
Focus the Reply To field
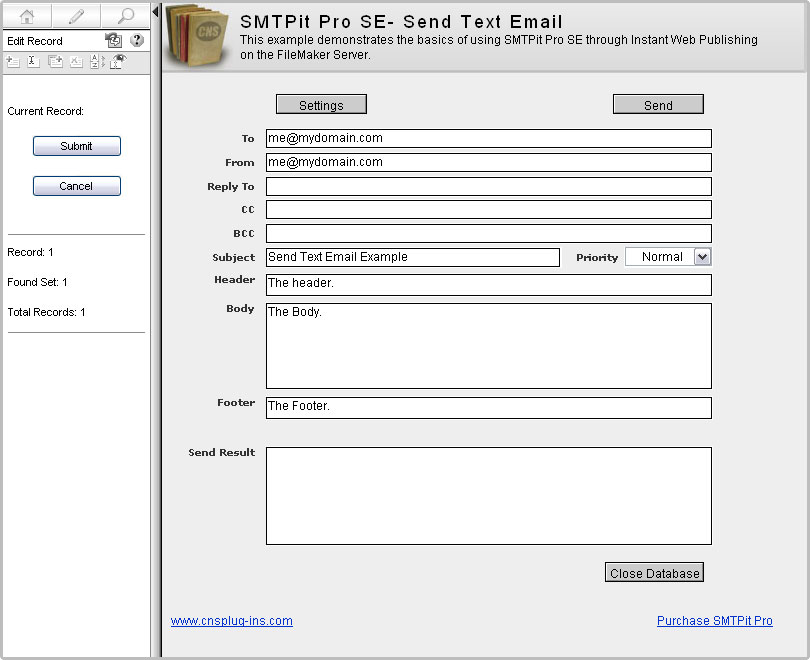point(489,186)
